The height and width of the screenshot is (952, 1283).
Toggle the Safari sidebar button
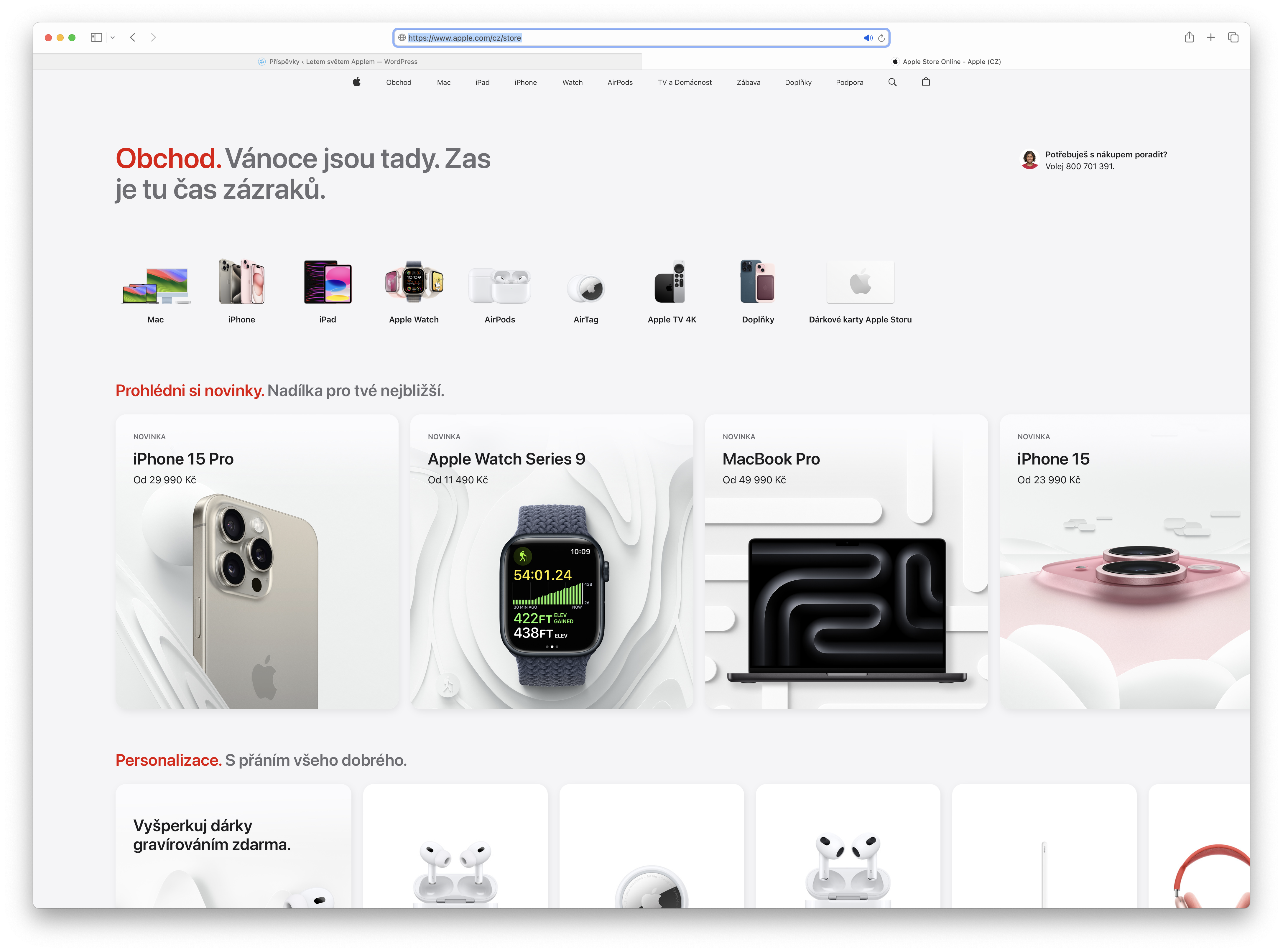point(96,37)
